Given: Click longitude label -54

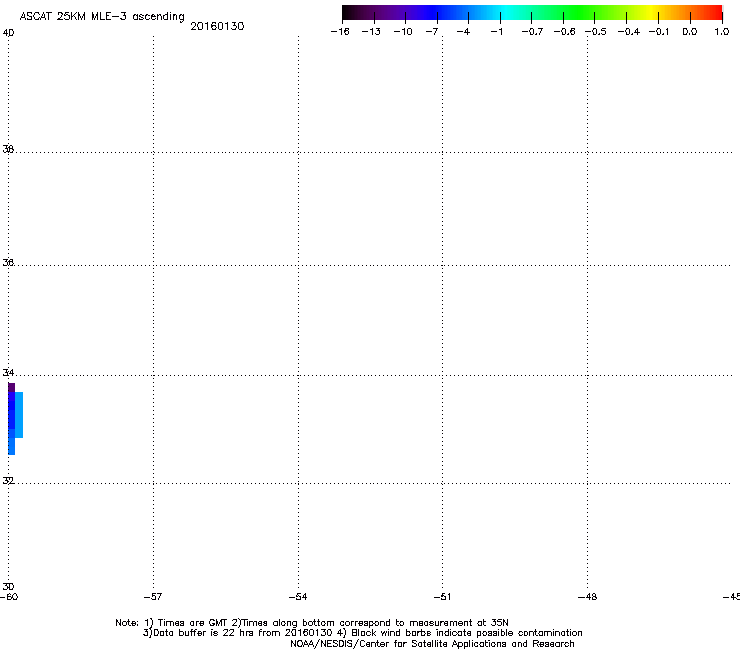Looking at the screenshot, I should (x=298, y=597).
